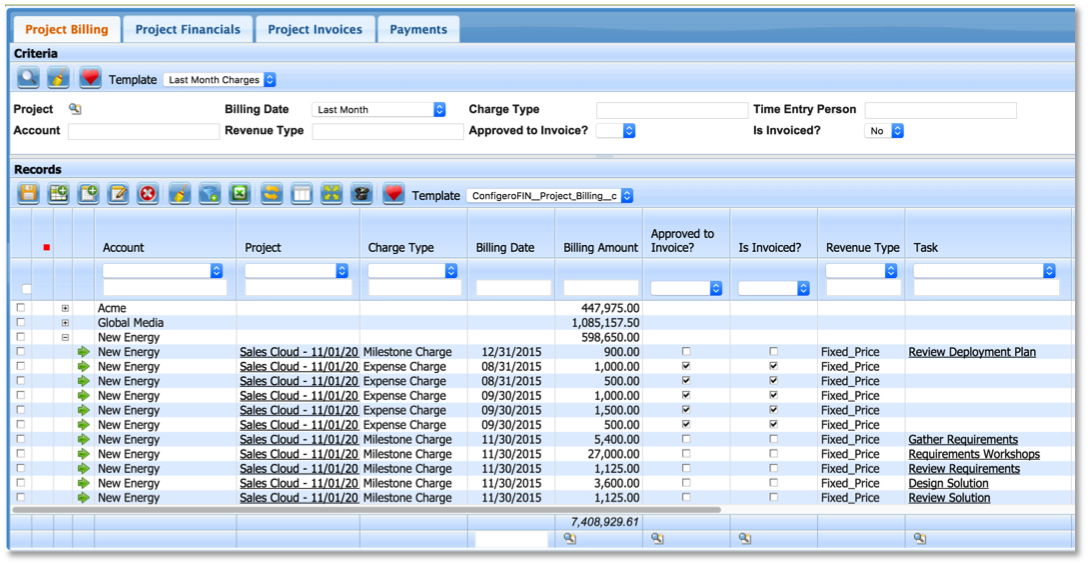Open the Review Solution task link
This screenshot has width=1088, height=565.
pyautogui.click(x=949, y=498)
